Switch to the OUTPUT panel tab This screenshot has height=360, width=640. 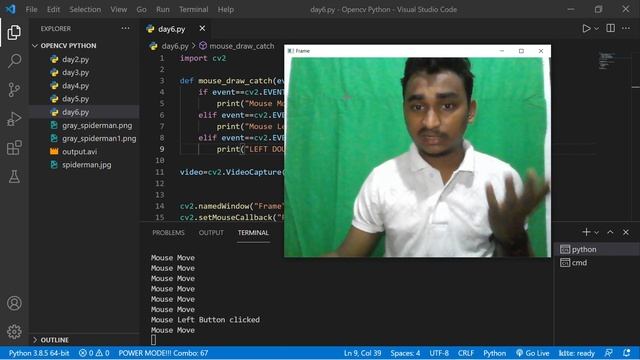(211, 233)
